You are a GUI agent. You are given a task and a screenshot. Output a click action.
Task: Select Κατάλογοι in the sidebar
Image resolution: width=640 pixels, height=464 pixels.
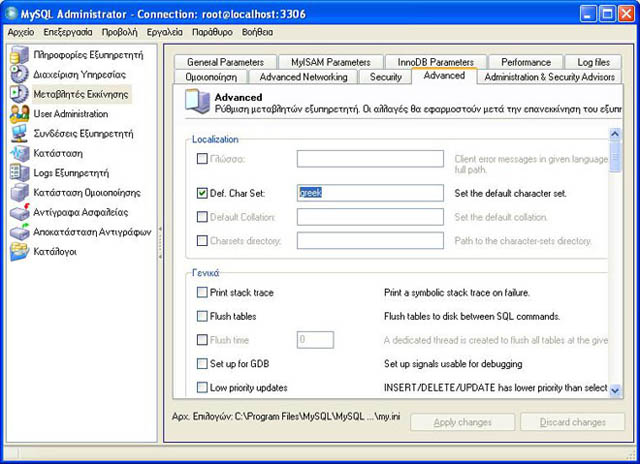point(55,251)
